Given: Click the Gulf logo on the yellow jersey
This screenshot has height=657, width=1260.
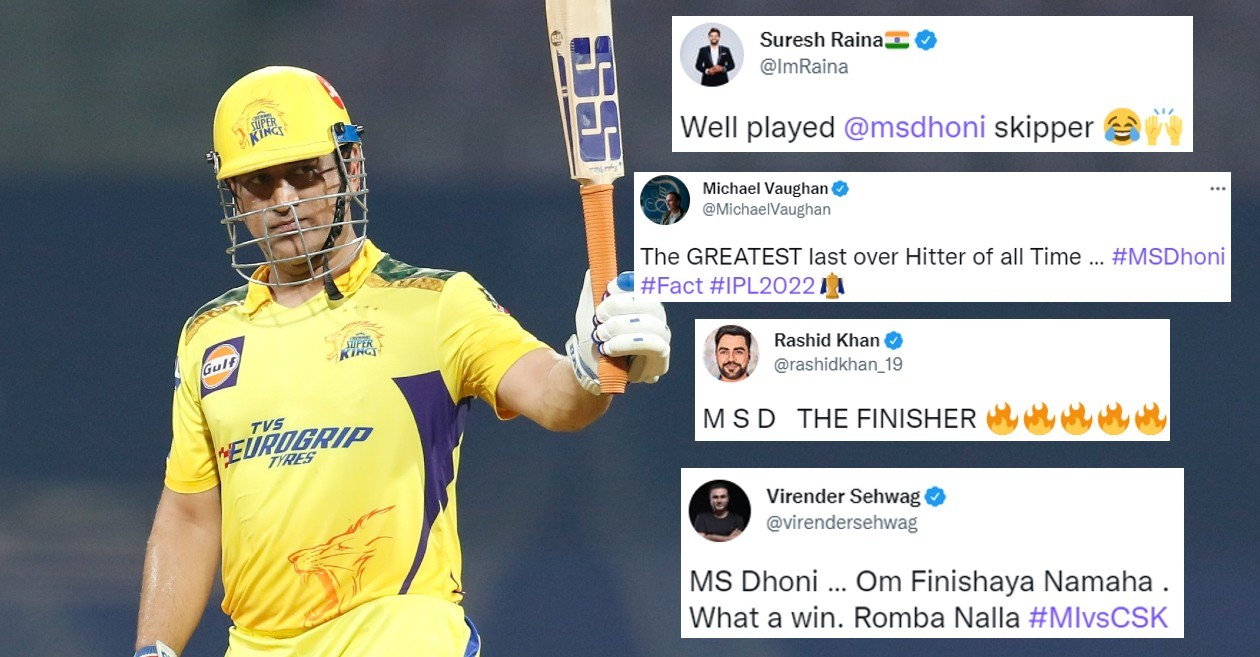Looking at the screenshot, I should click(221, 366).
